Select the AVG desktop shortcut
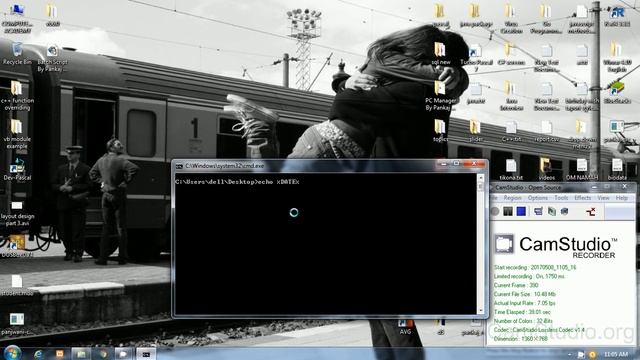The height and width of the screenshot is (360, 640). click(405, 327)
